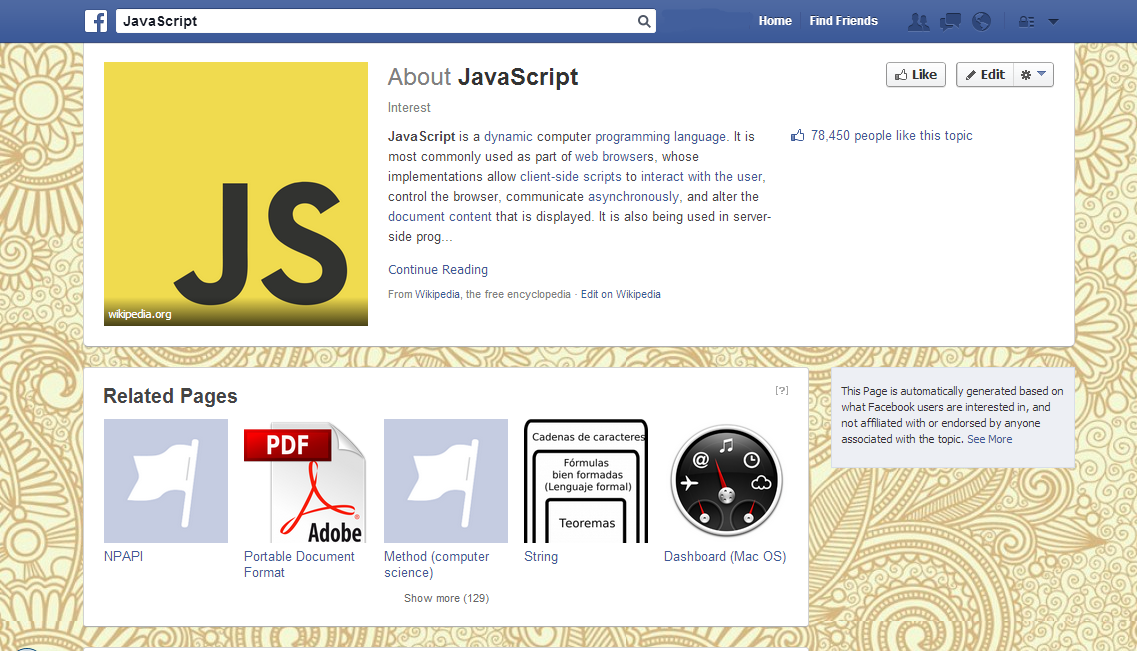The image size is (1137, 651).
Task: Click '78,450 people like this topic'
Action: tap(891, 136)
